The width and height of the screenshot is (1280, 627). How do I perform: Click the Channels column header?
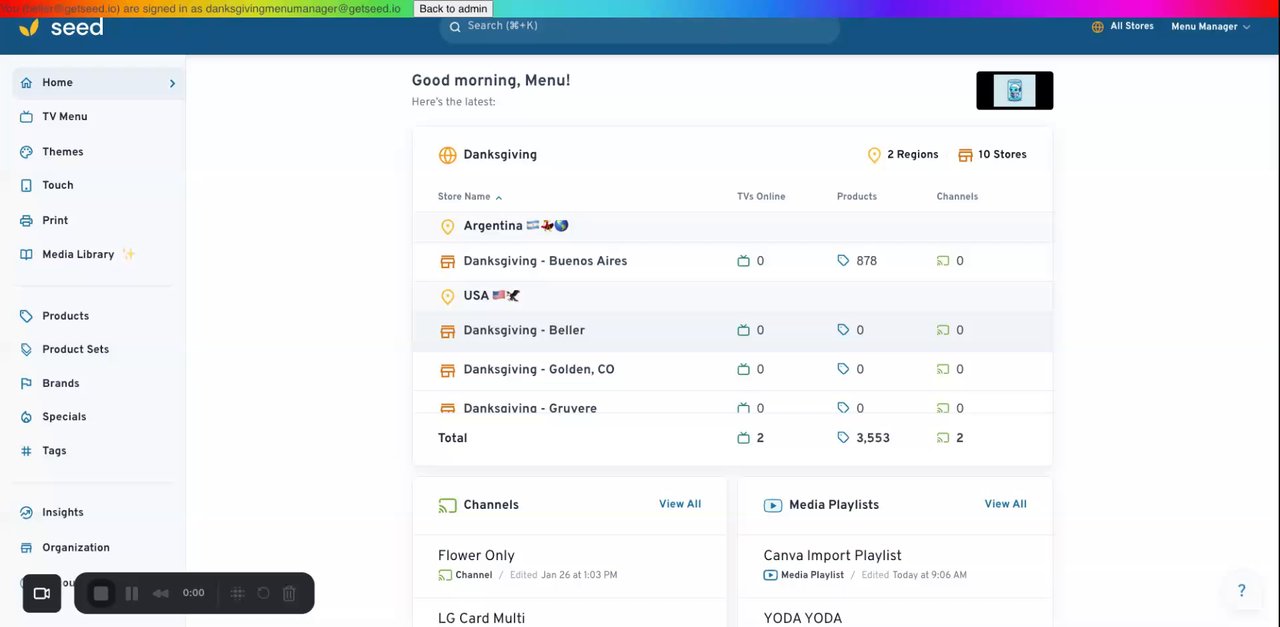click(x=957, y=197)
